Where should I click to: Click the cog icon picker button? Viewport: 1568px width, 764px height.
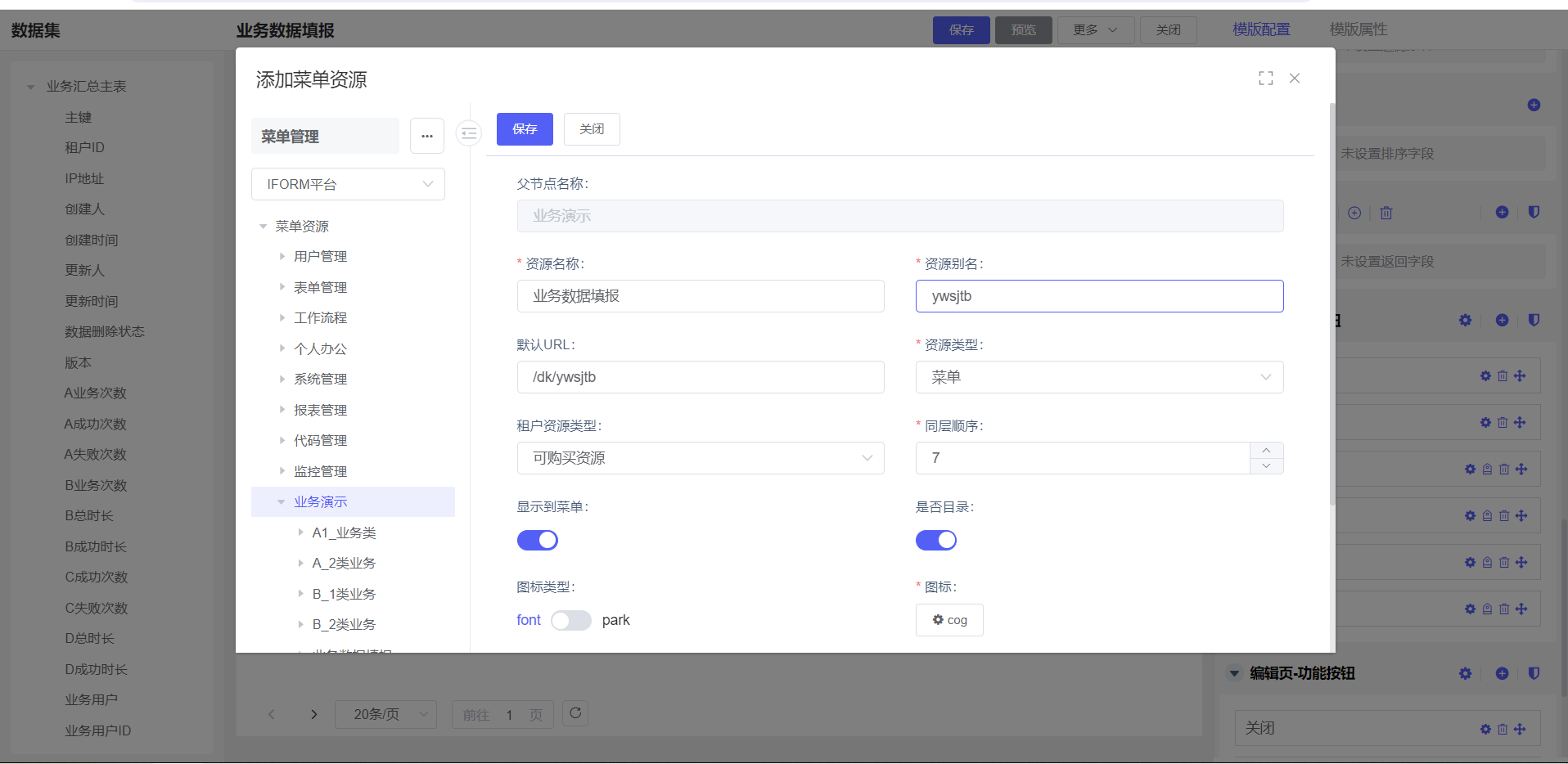point(949,620)
